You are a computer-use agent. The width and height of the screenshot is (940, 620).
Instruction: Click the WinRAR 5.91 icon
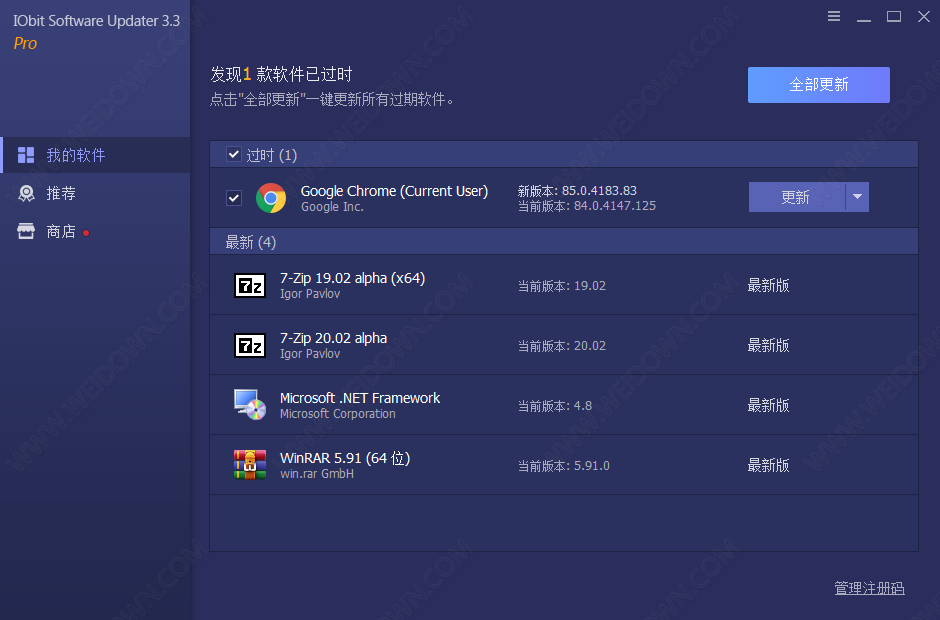(x=249, y=465)
